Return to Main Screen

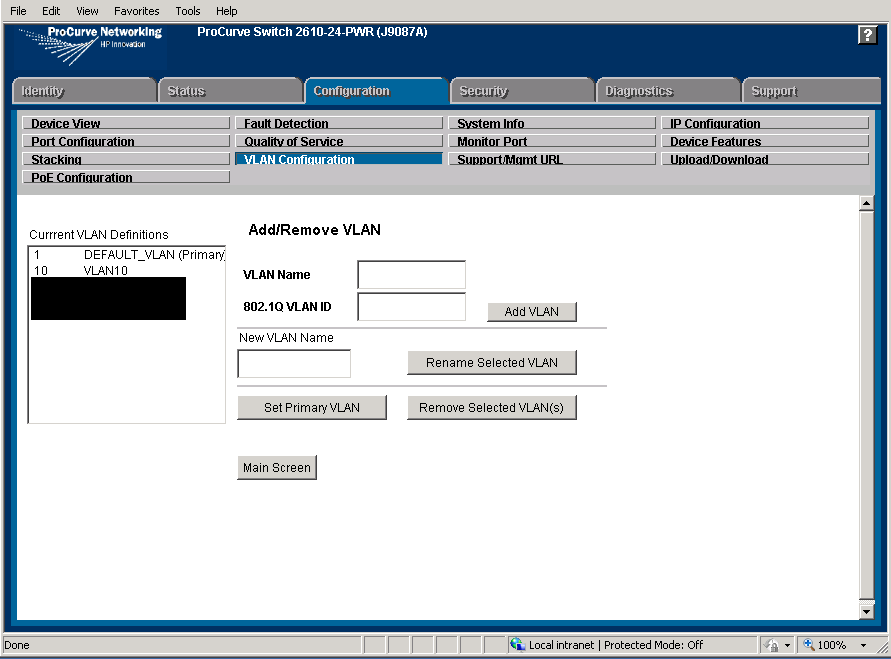[277, 467]
